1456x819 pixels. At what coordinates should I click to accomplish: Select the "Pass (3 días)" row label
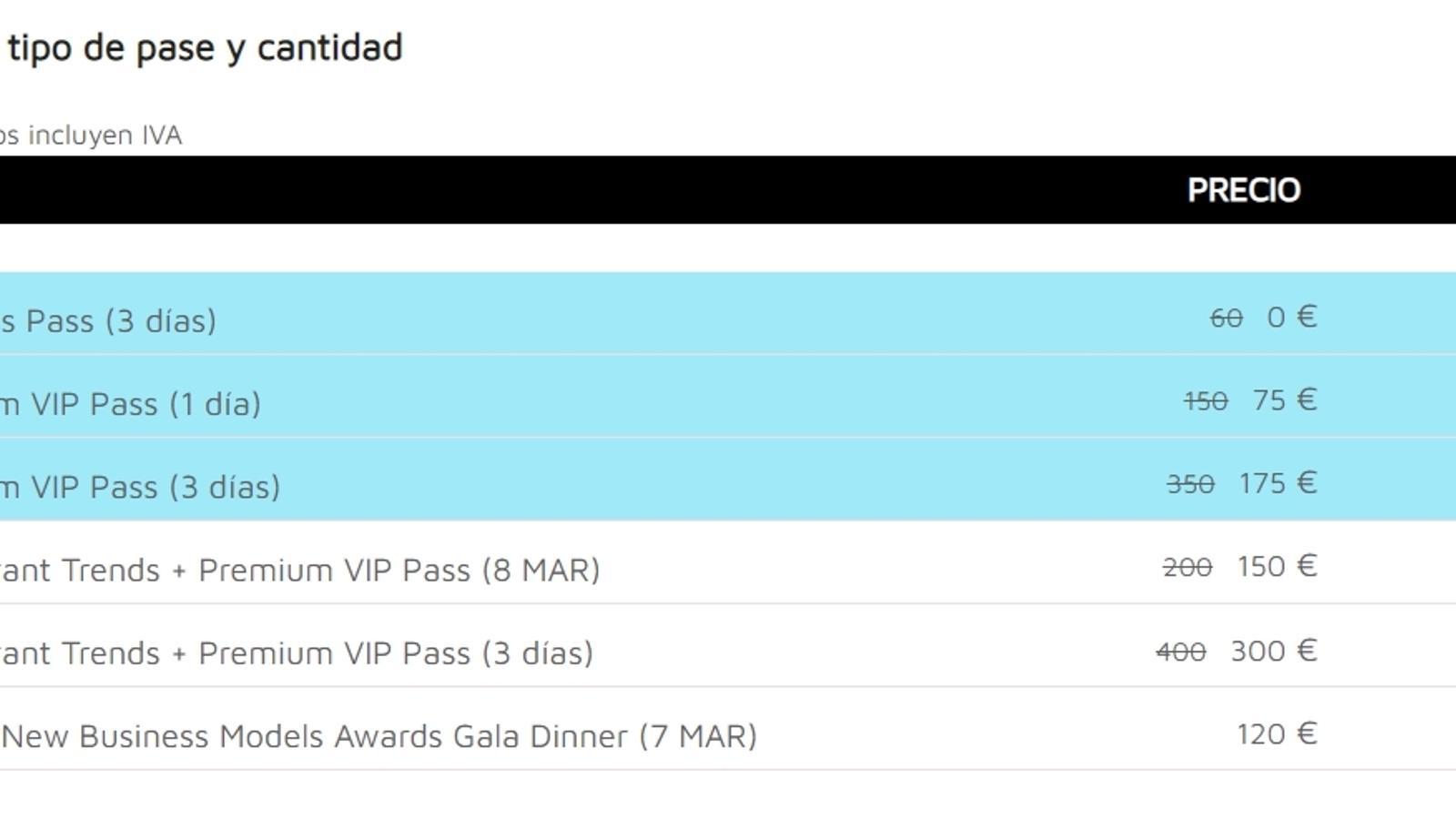pos(109,321)
